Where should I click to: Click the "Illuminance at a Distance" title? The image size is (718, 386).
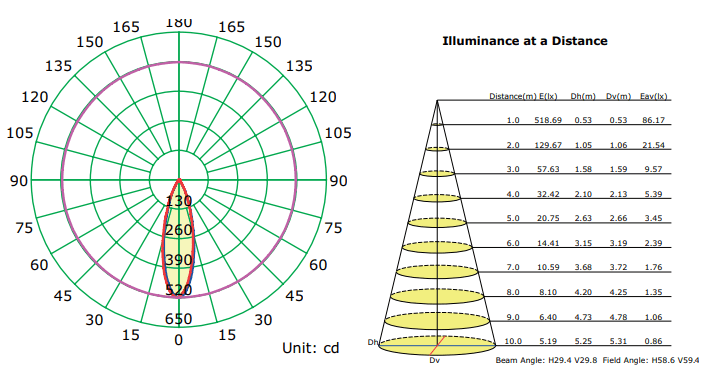(525, 41)
